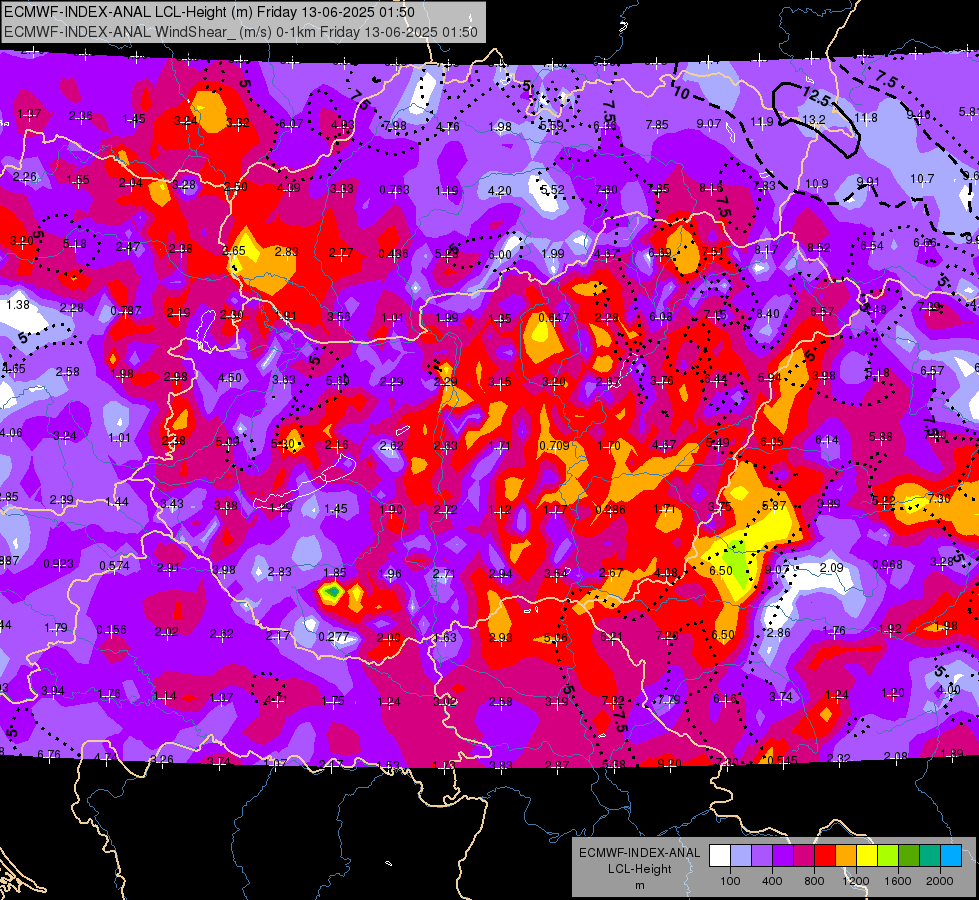Click the 0.923 wind shear value

(58, 563)
